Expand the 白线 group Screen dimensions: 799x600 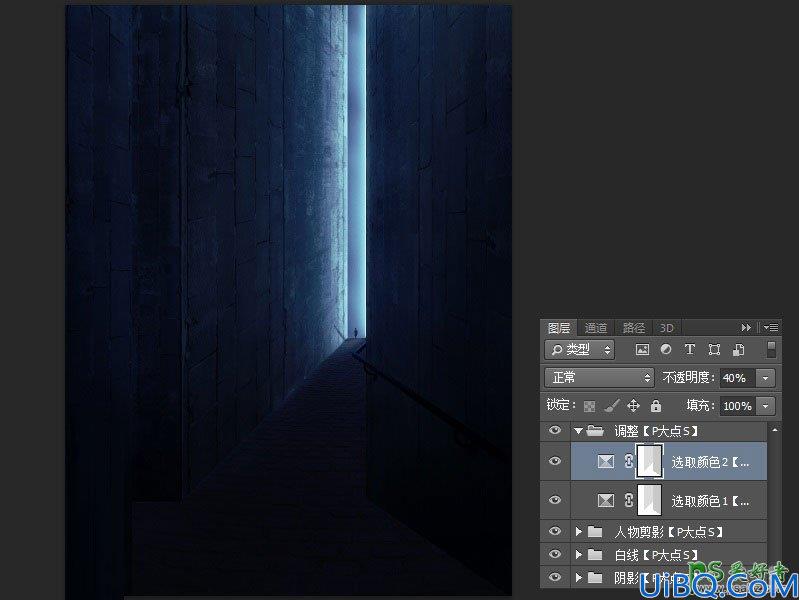(x=579, y=554)
